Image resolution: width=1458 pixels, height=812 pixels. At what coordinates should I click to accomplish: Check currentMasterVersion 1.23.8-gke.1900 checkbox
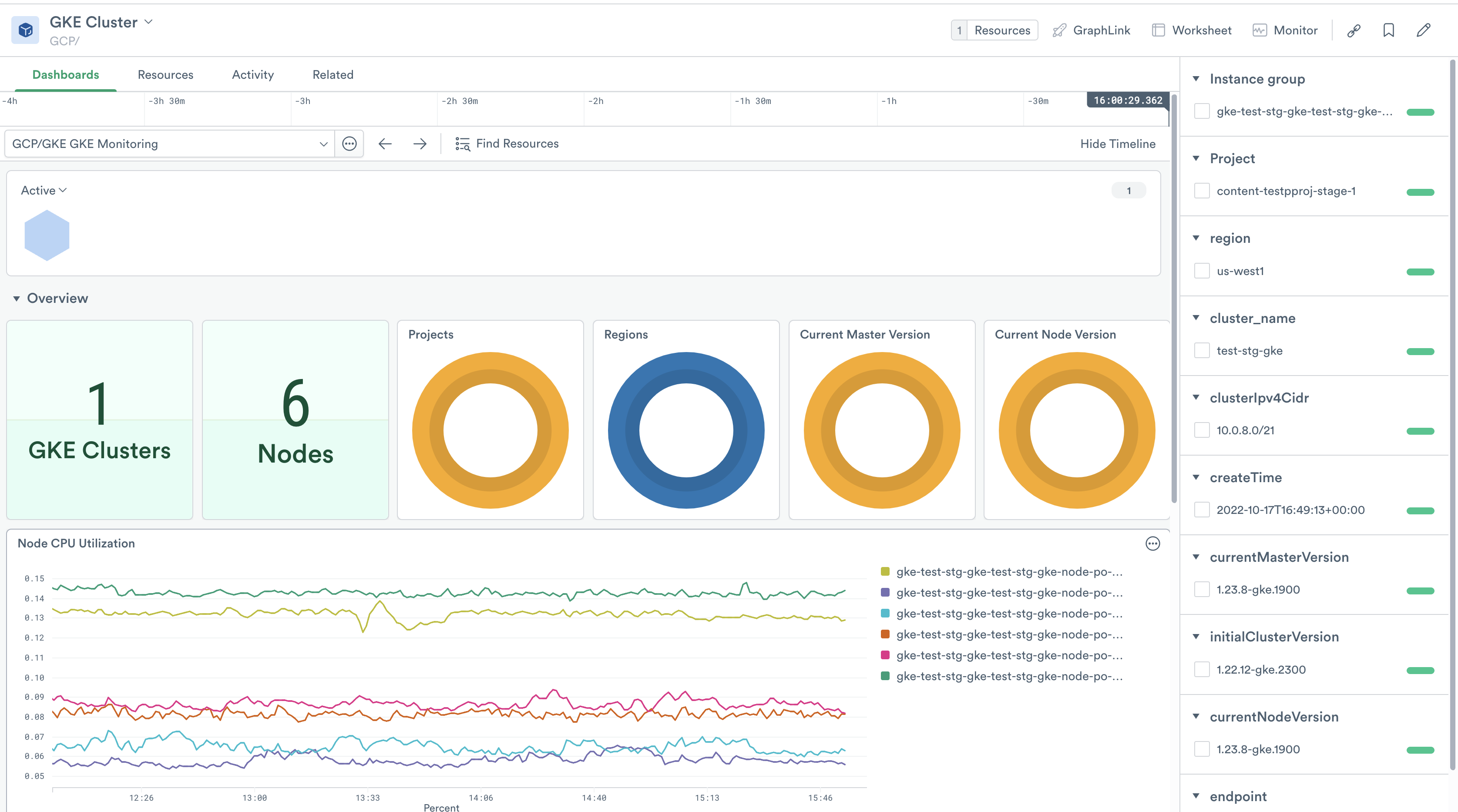(x=1202, y=590)
